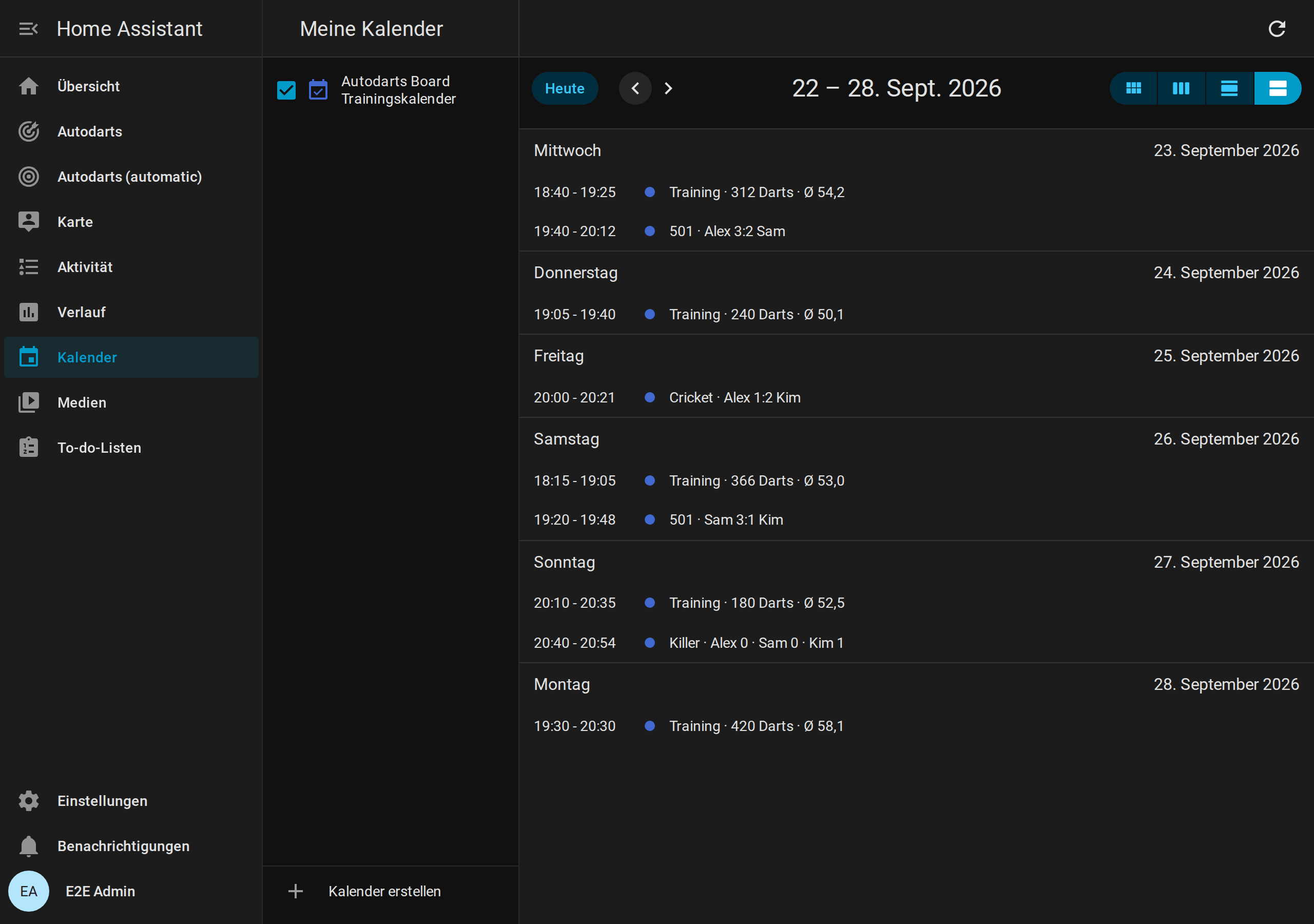Click the plus icon to create calendar
The image size is (1314, 924).
click(295, 891)
